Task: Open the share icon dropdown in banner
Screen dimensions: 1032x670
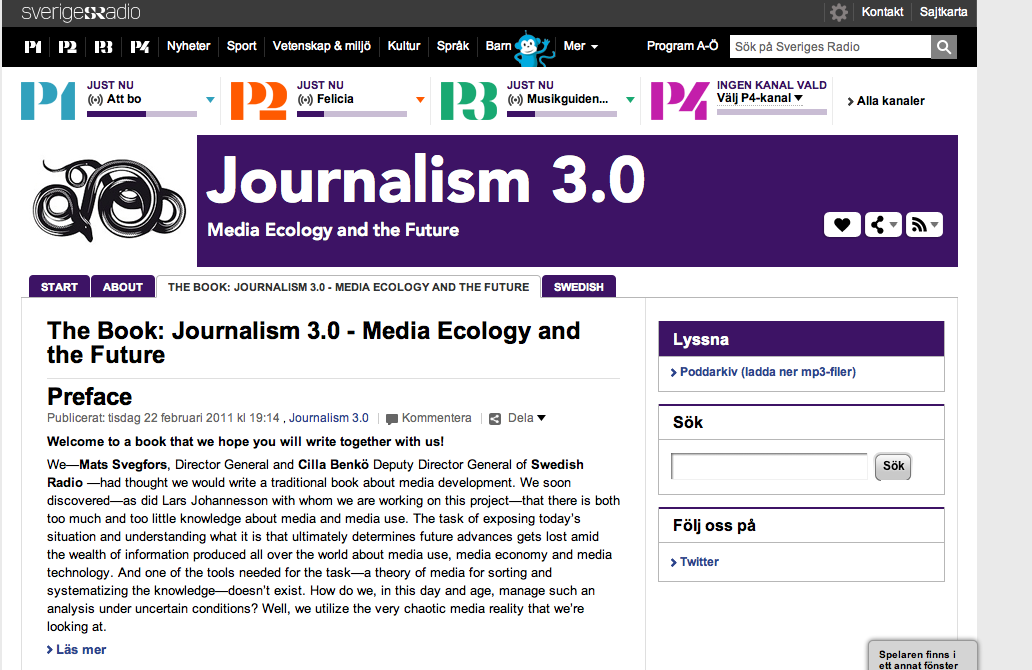Action: pos(883,225)
